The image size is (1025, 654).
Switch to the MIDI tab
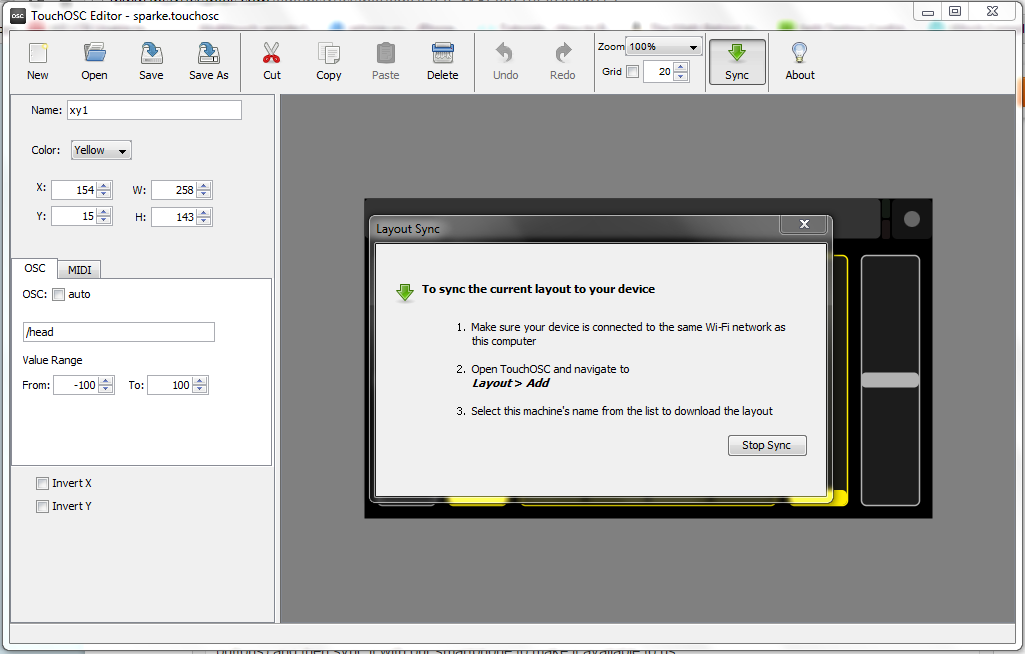pos(79,269)
